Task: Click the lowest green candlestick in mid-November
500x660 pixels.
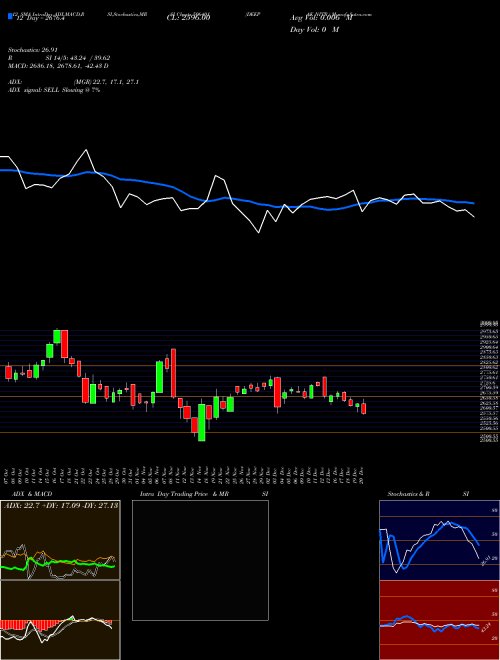Action: tap(202, 422)
